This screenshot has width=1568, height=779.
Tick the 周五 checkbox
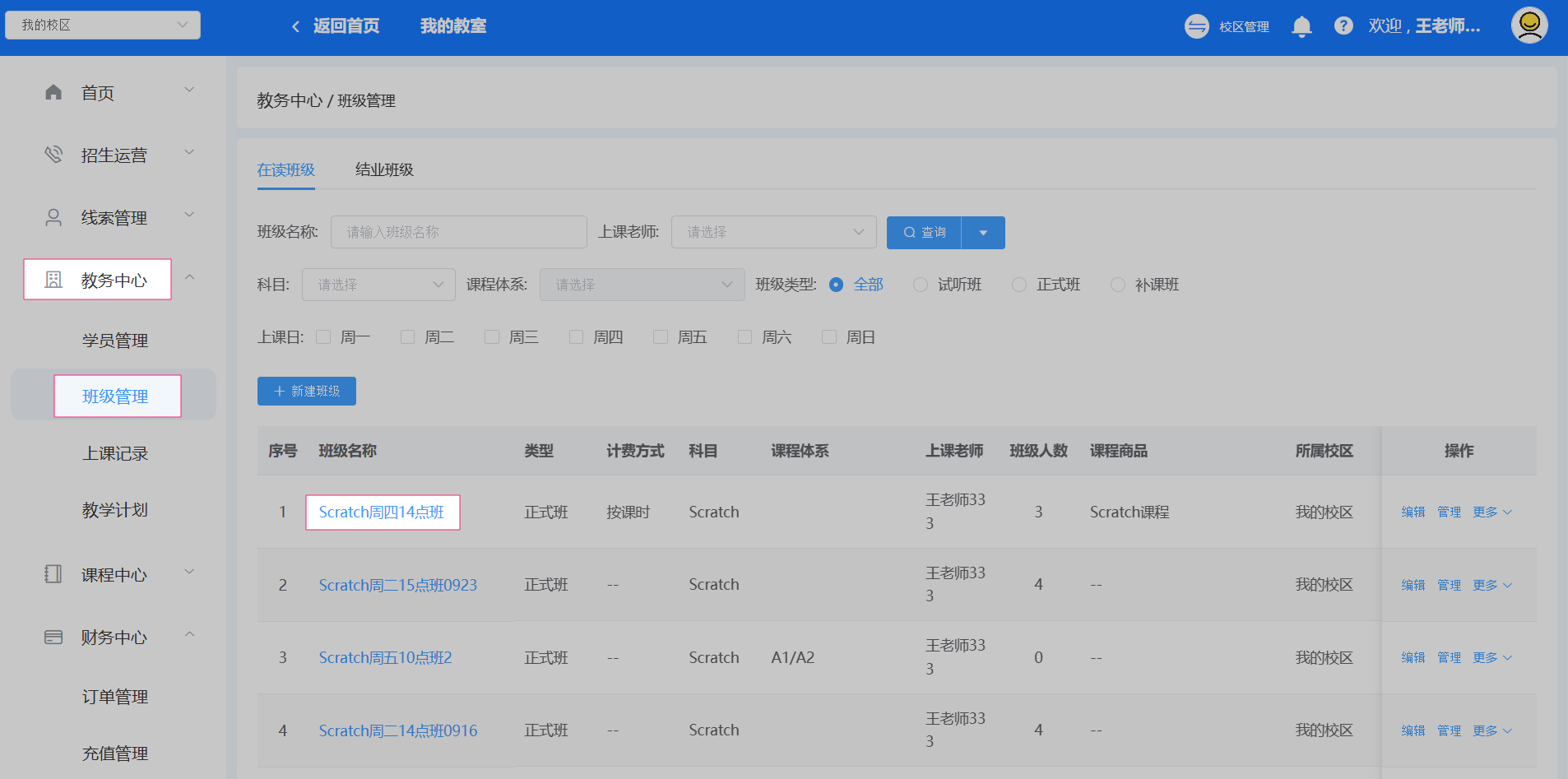pyautogui.click(x=661, y=337)
